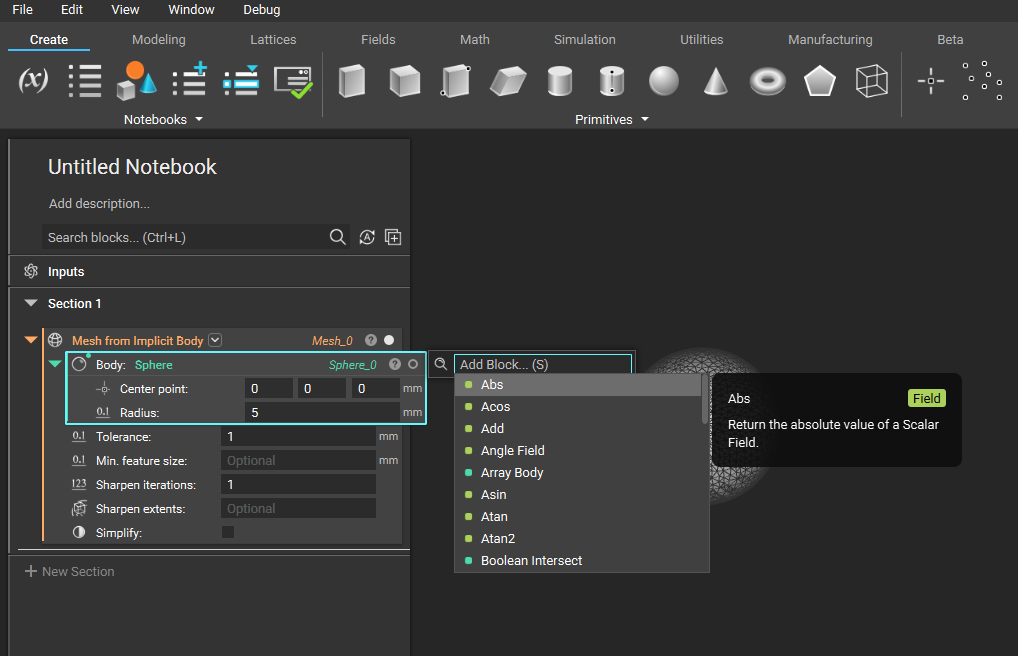Click the shapes notebook icon
Screen dimensions: 1018x656
136,81
